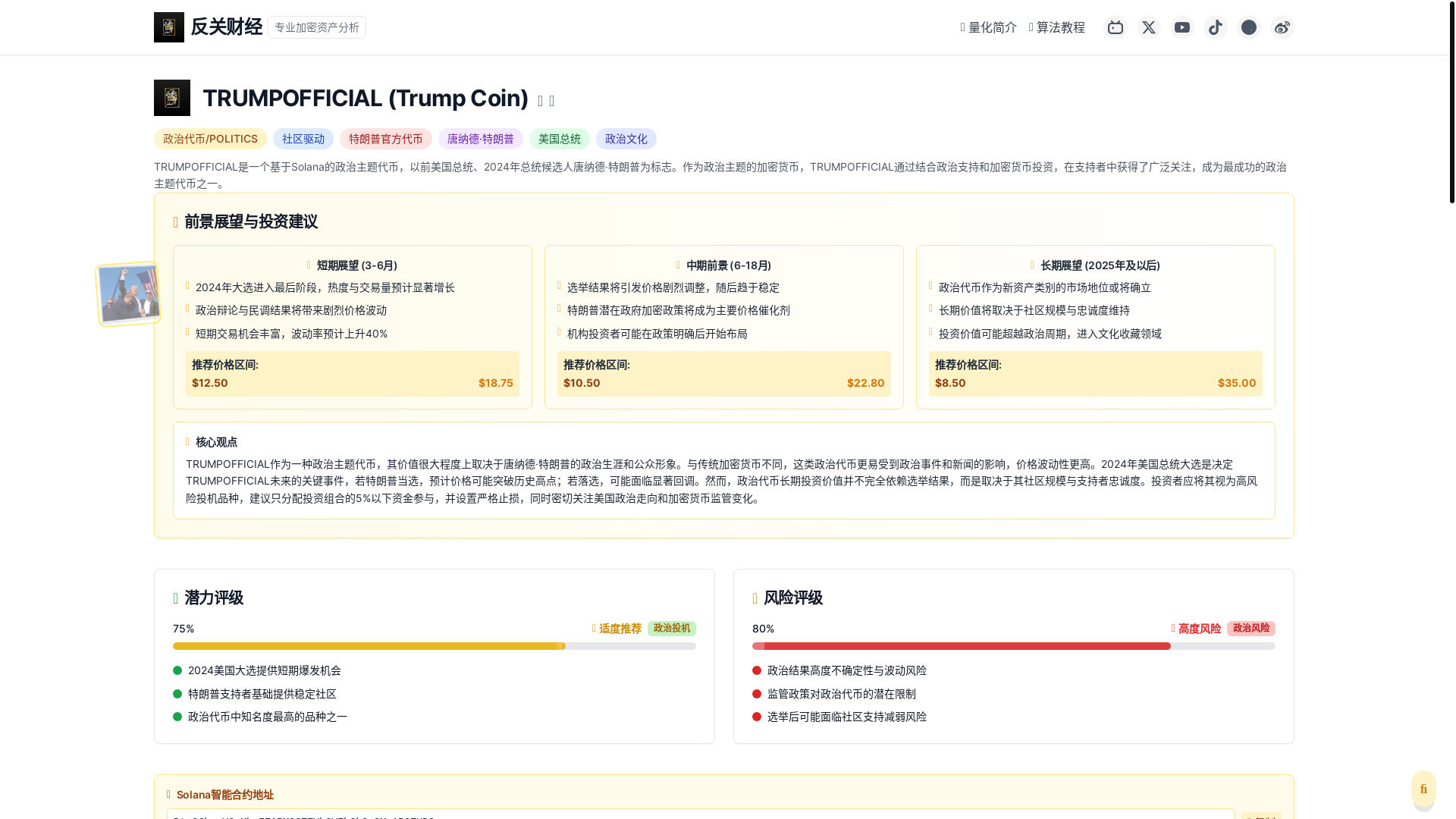Viewport: 1456px width, 819px height.
Task: Click 2024美国大选提供短期爆发机会 bullet
Action: point(265,670)
